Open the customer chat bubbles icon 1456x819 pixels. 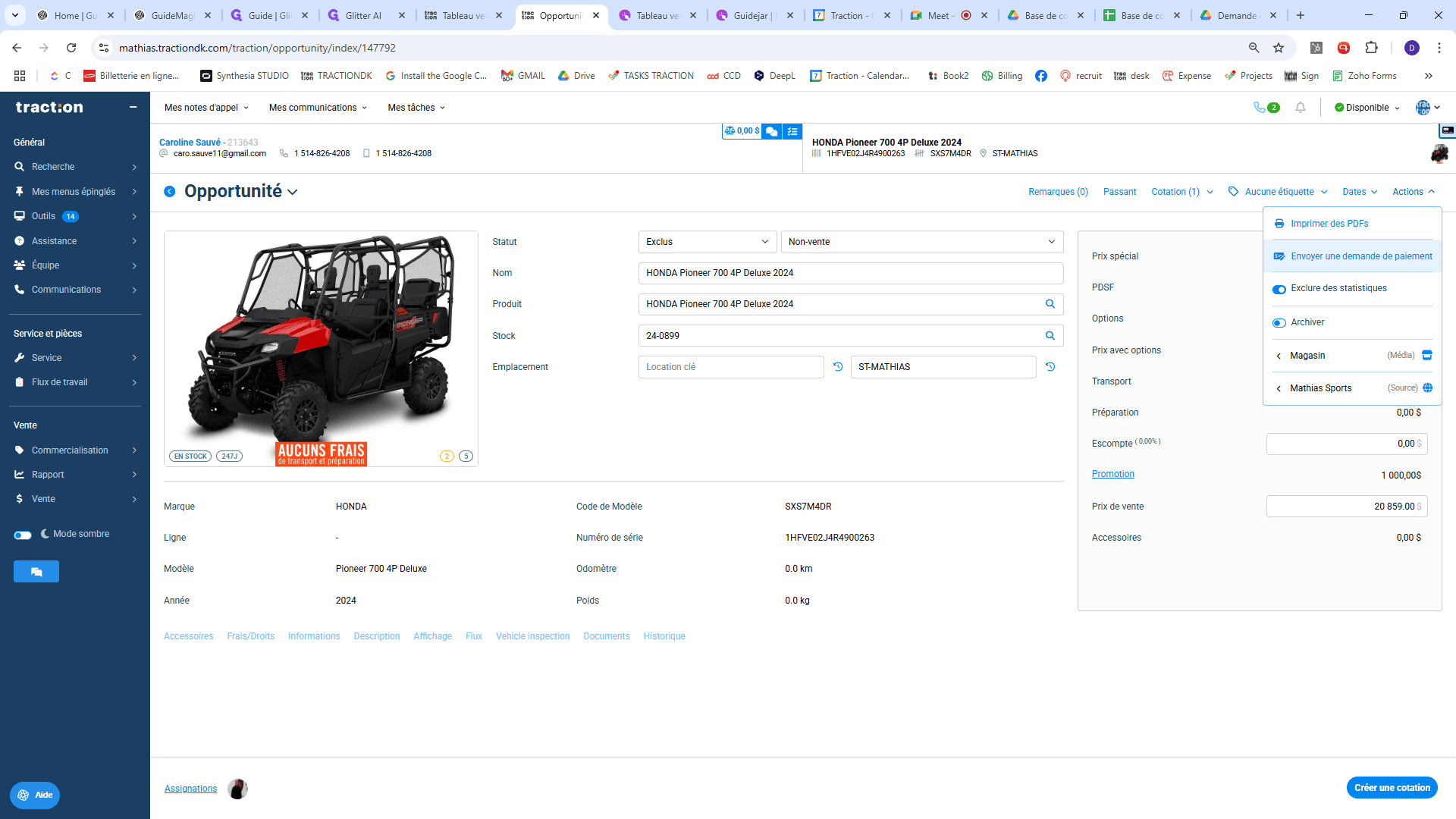tap(772, 131)
